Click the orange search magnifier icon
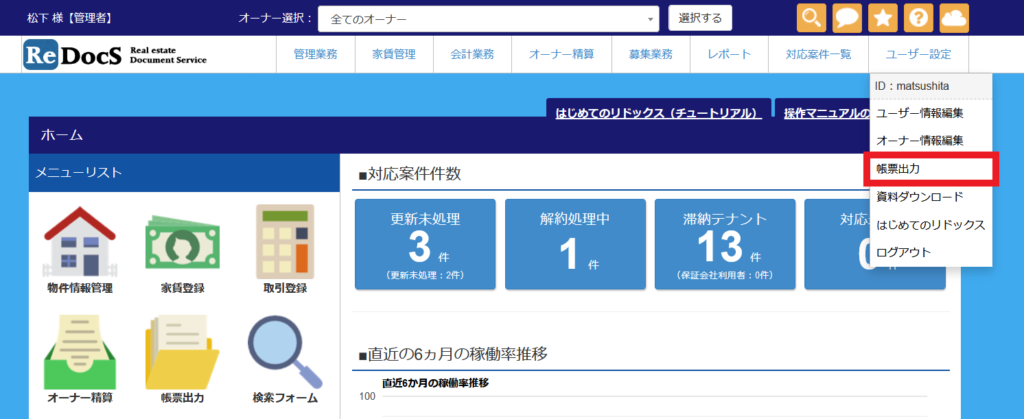The height and width of the screenshot is (419, 1024). click(812, 18)
